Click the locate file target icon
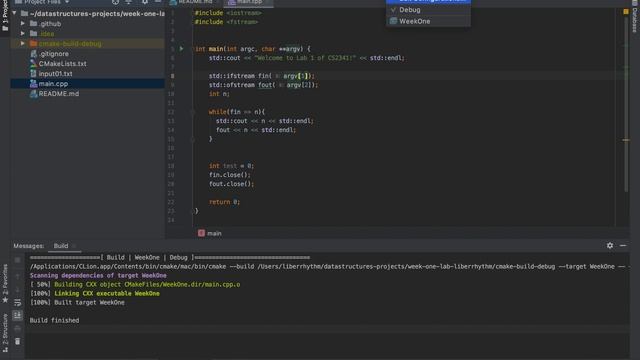640x360 pixels. tap(116, 2)
